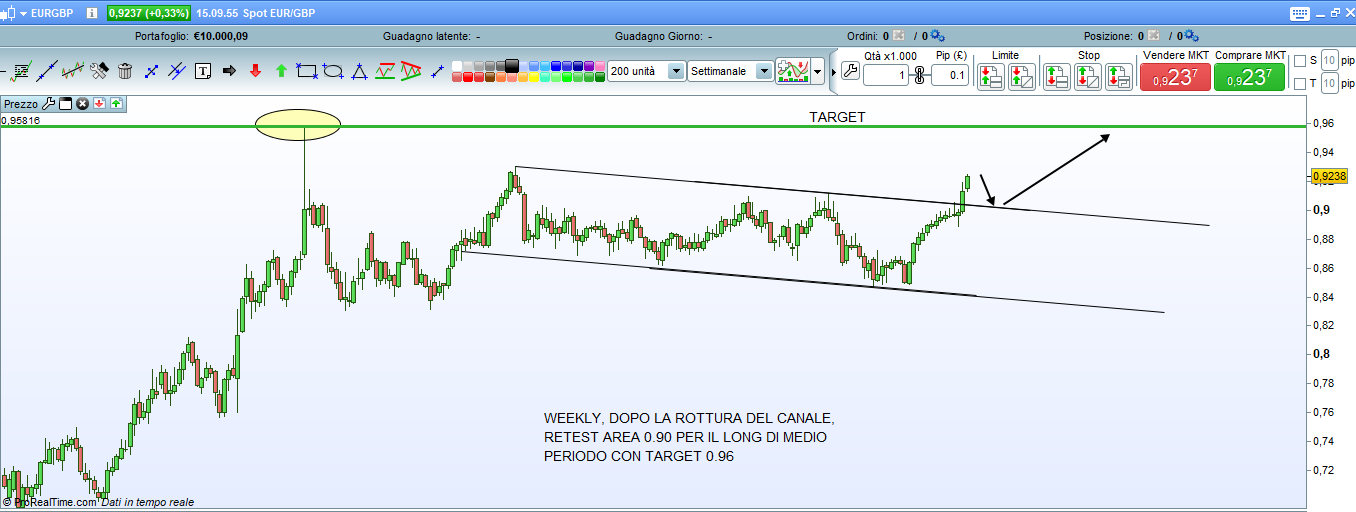
Task: Select the triangle drawing tool
Action: (358, 72)
